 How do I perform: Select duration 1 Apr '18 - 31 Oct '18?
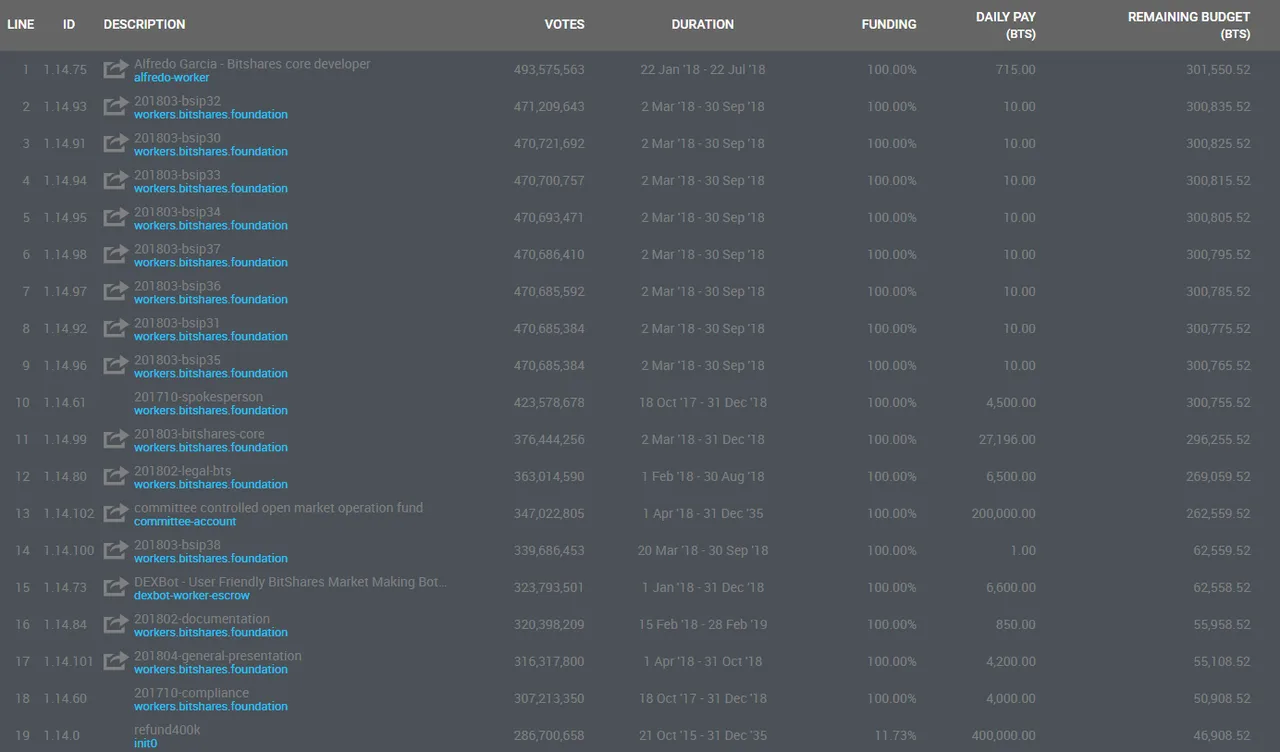click(x=703, y=662)
